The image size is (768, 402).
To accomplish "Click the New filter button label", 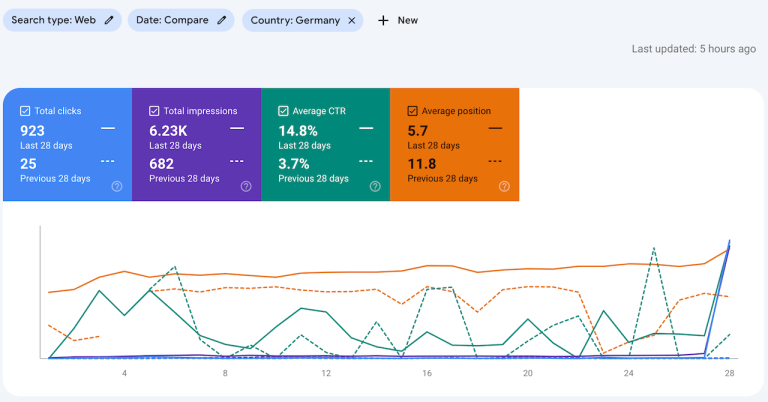I will point(407,20).
